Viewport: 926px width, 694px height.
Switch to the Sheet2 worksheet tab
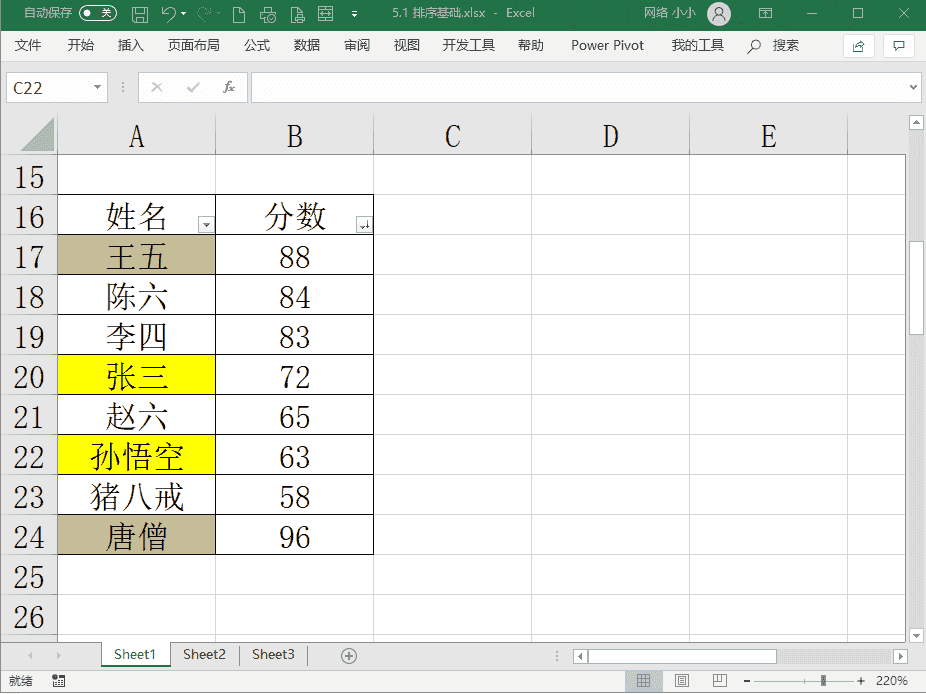pos(204,654)
